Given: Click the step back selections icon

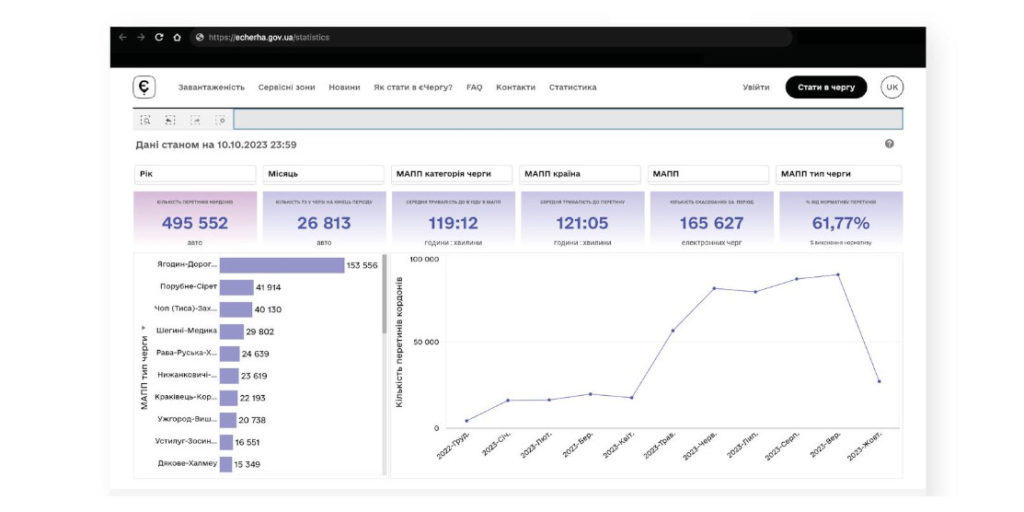Looking at the screenshot, I should pyautogui.click(x=170, y=120).
